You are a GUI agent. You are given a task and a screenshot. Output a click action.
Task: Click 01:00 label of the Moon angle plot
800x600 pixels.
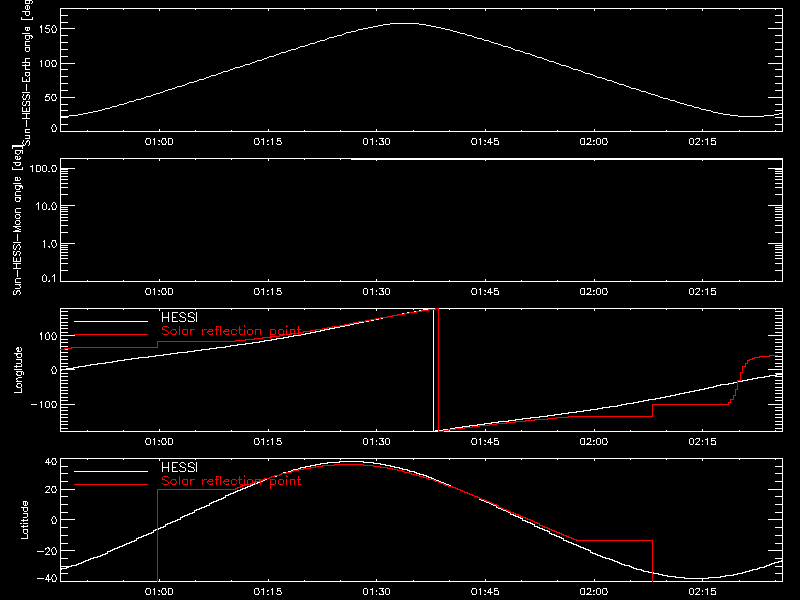159,292
